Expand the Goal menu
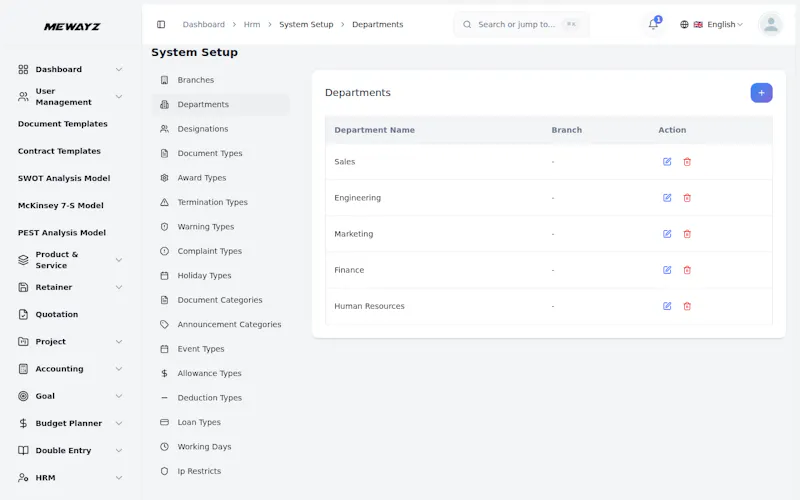The height and width of the screenshot is (500, 800). [70, 396]
